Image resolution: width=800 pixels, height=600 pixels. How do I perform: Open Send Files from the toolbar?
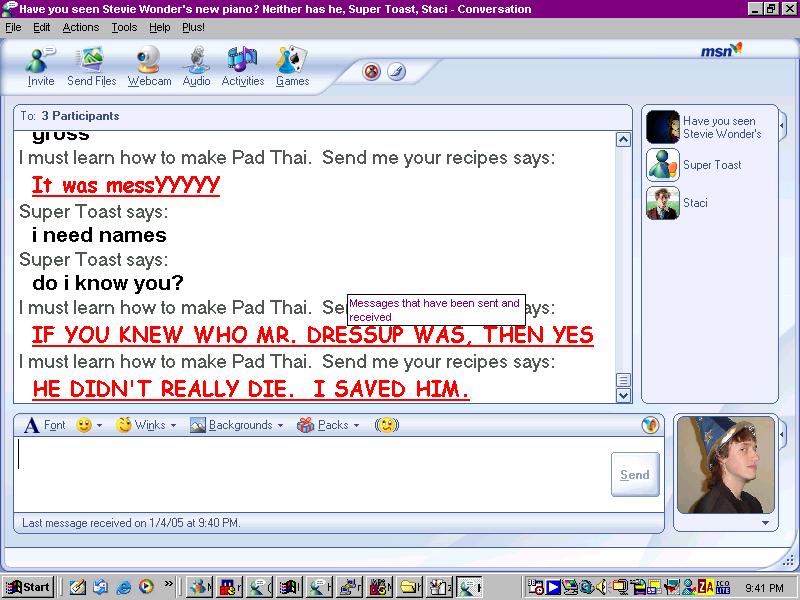click(x=91, y=66)
